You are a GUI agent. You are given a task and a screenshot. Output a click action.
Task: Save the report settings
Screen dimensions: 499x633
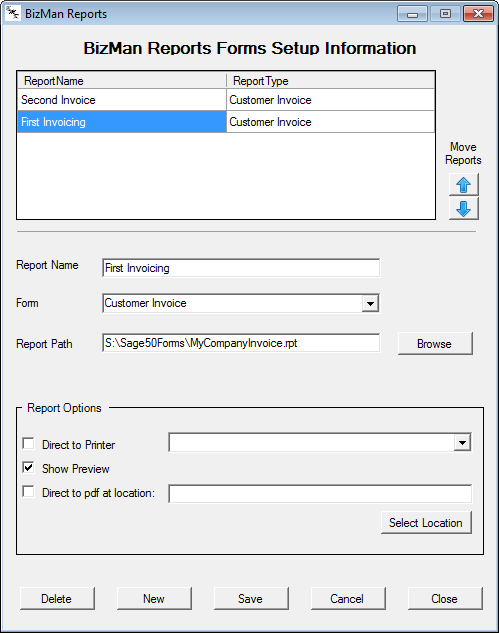click(251, 599)
